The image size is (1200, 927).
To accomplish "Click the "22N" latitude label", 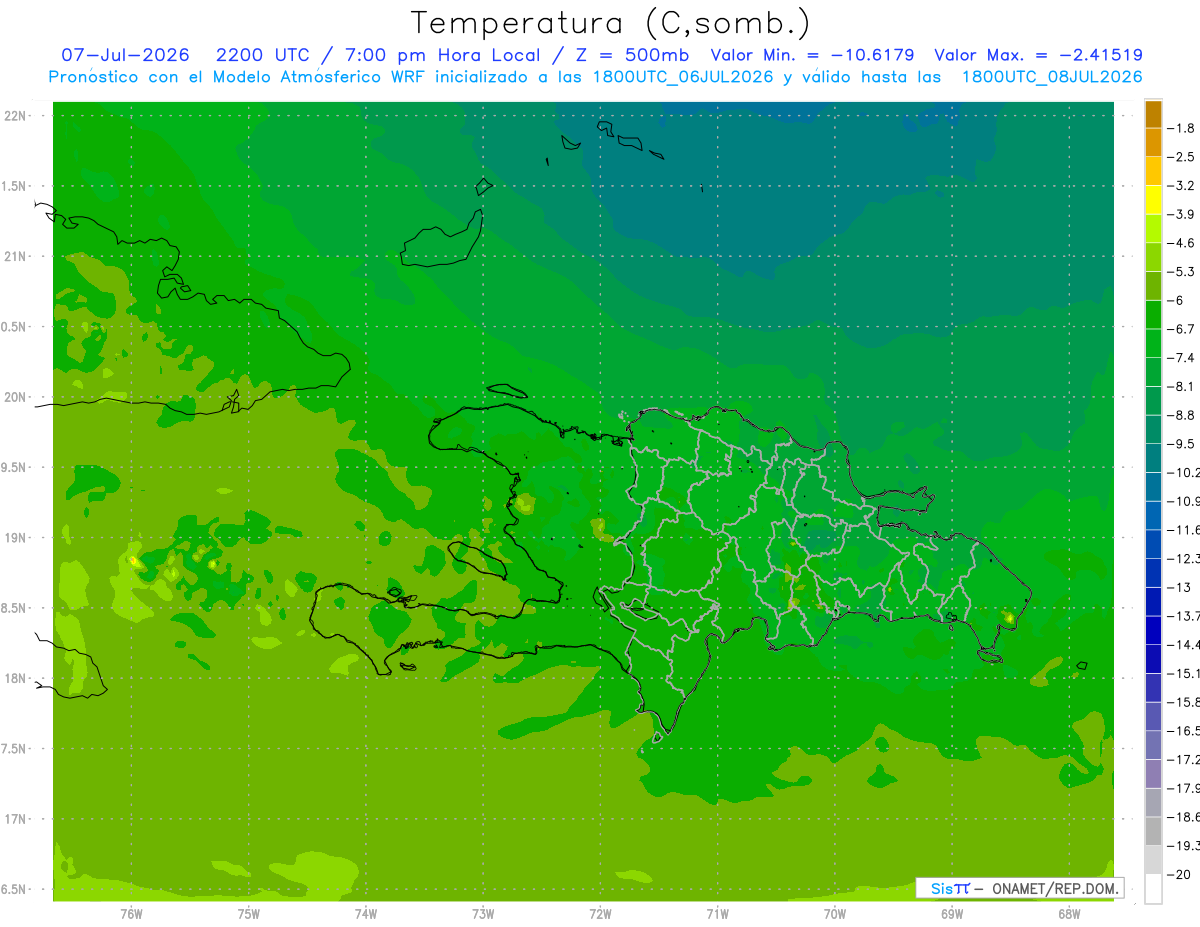I will click(x=15, y=116).
